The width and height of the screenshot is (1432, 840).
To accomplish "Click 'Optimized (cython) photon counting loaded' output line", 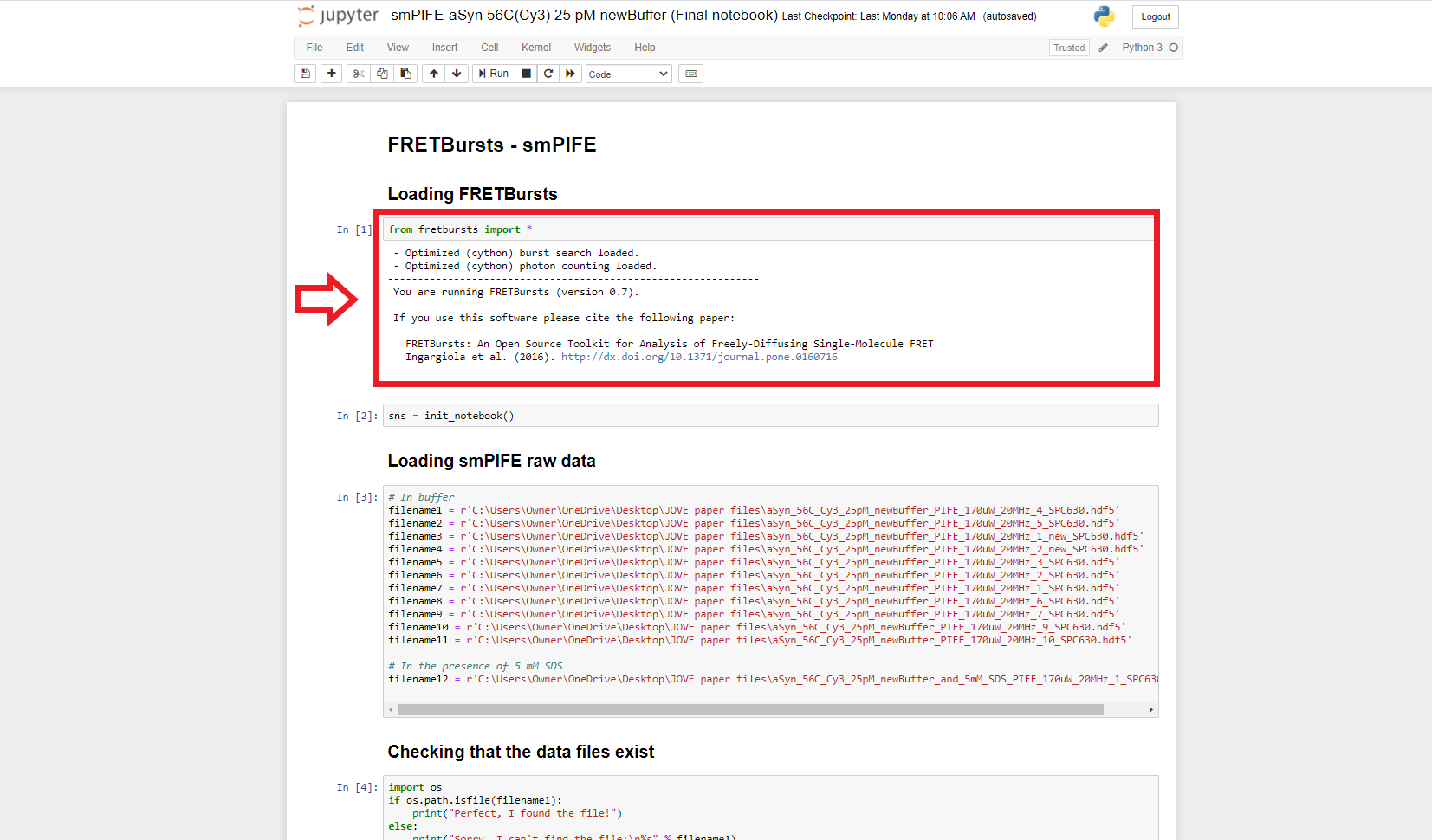I will point(525,266).
